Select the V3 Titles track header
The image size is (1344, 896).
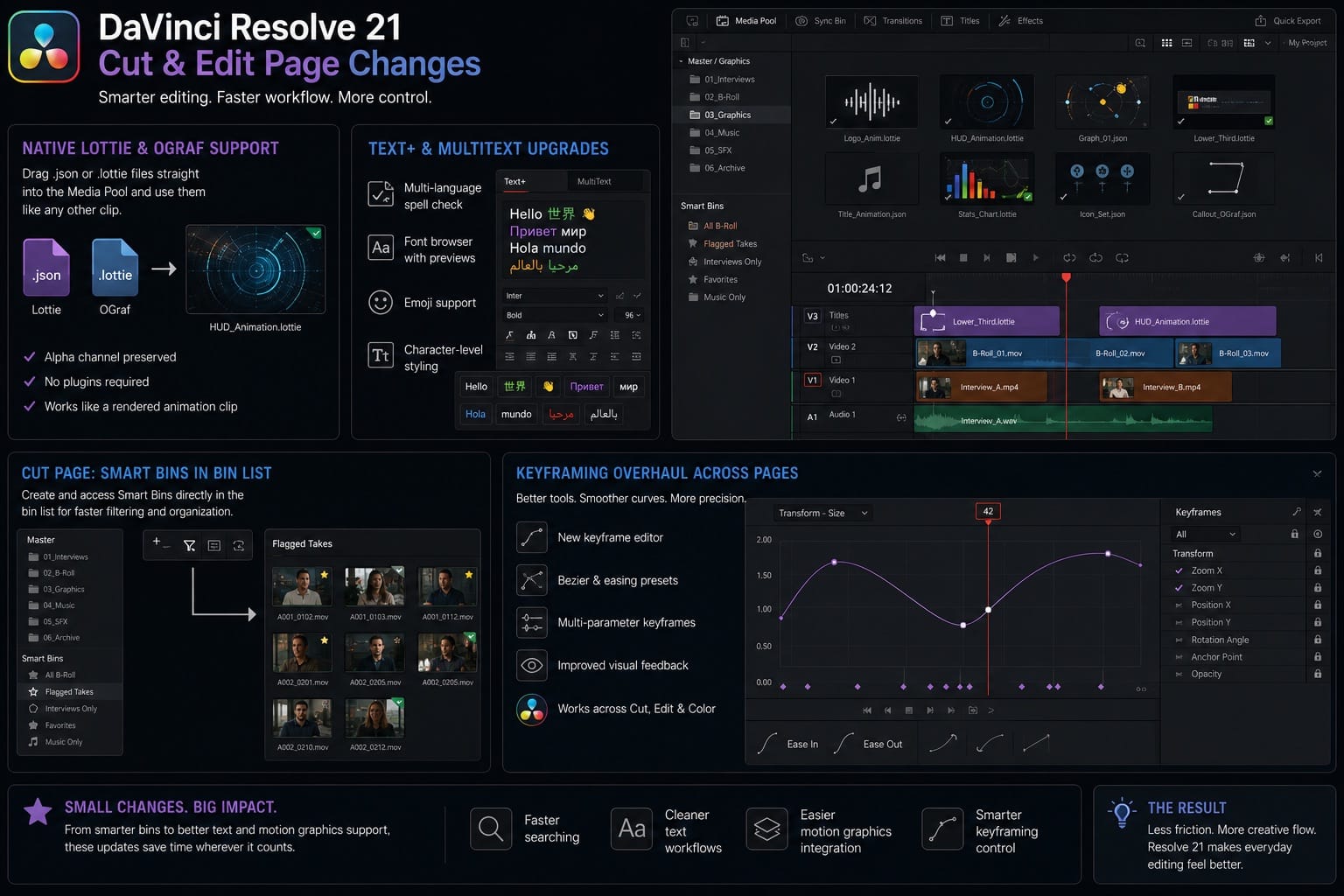pyautogui.click(x=853, y=320)
